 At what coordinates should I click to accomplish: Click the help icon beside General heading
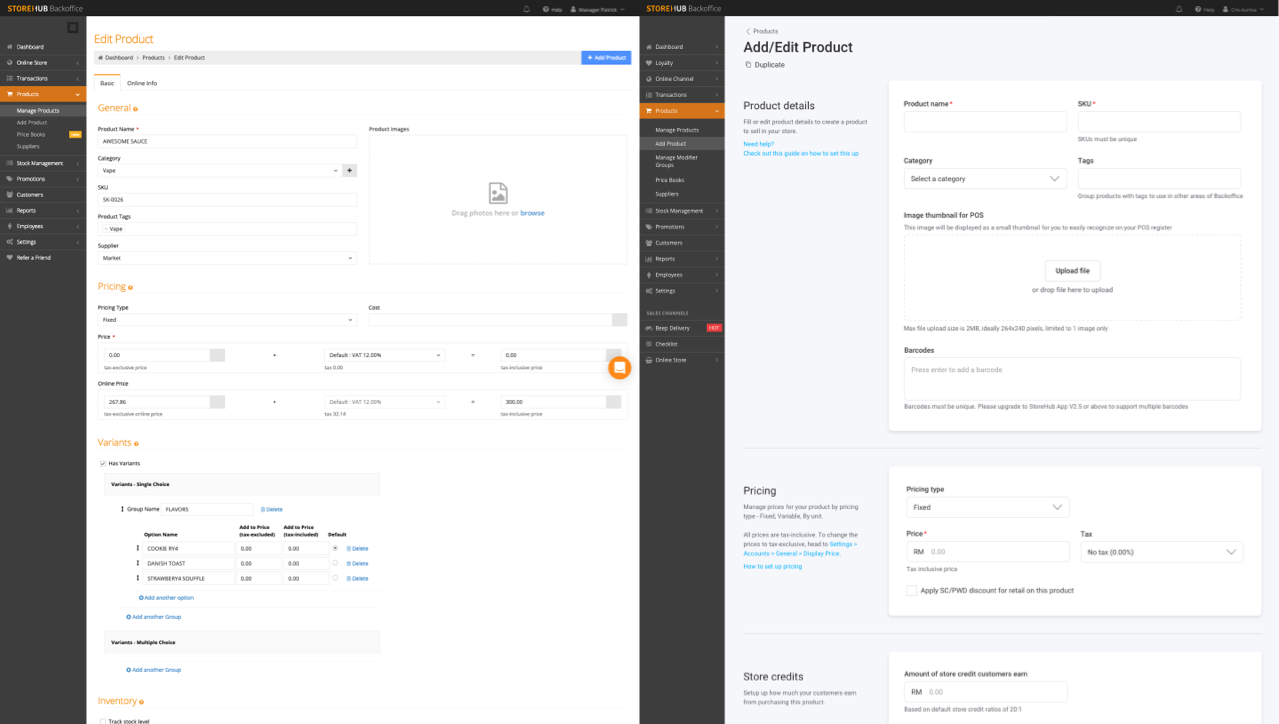[136, 109]
